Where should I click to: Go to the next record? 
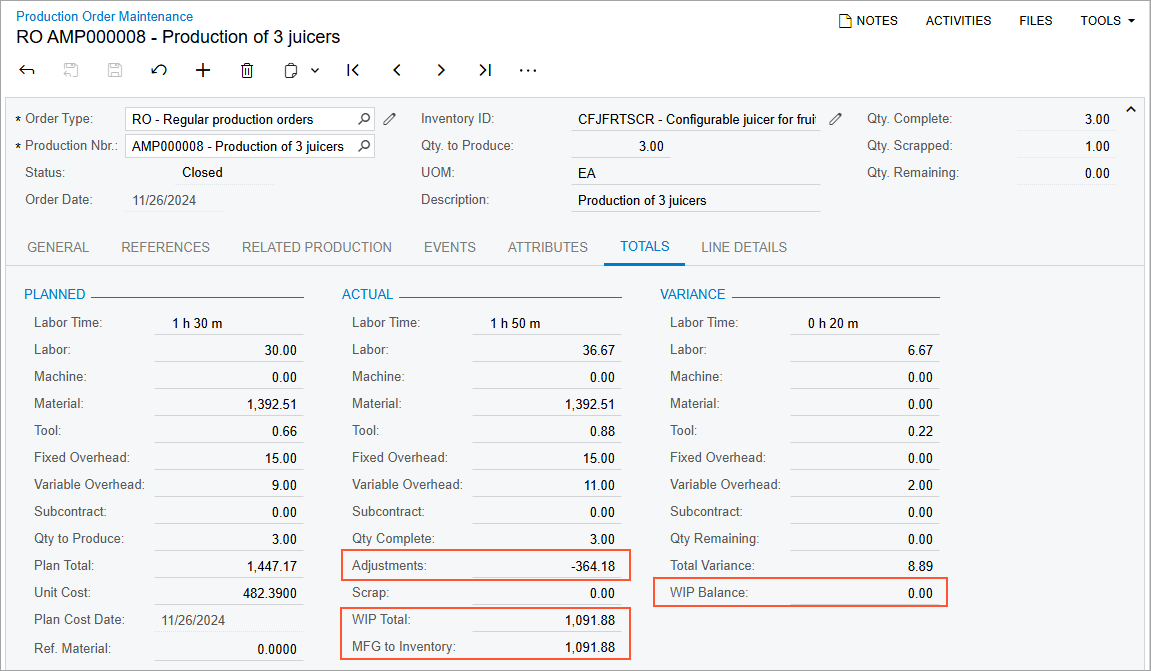(441, 70)
